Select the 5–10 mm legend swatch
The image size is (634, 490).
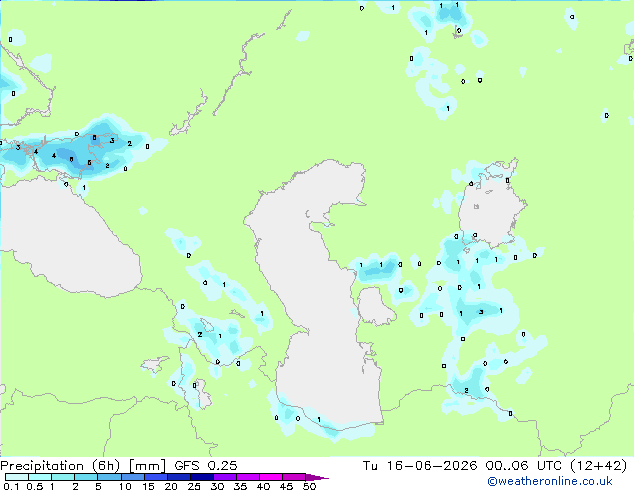[109, 477]
